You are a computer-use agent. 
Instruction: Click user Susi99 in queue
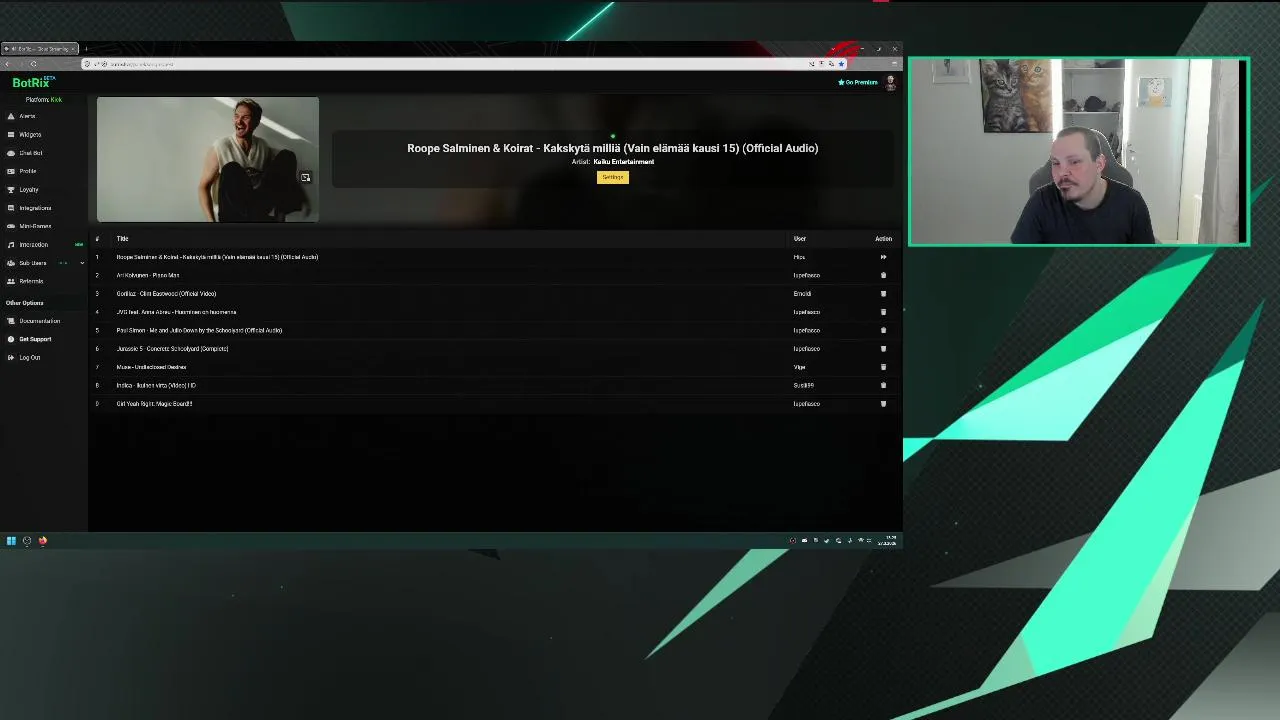pyautogui.click(x=803, y=385)
